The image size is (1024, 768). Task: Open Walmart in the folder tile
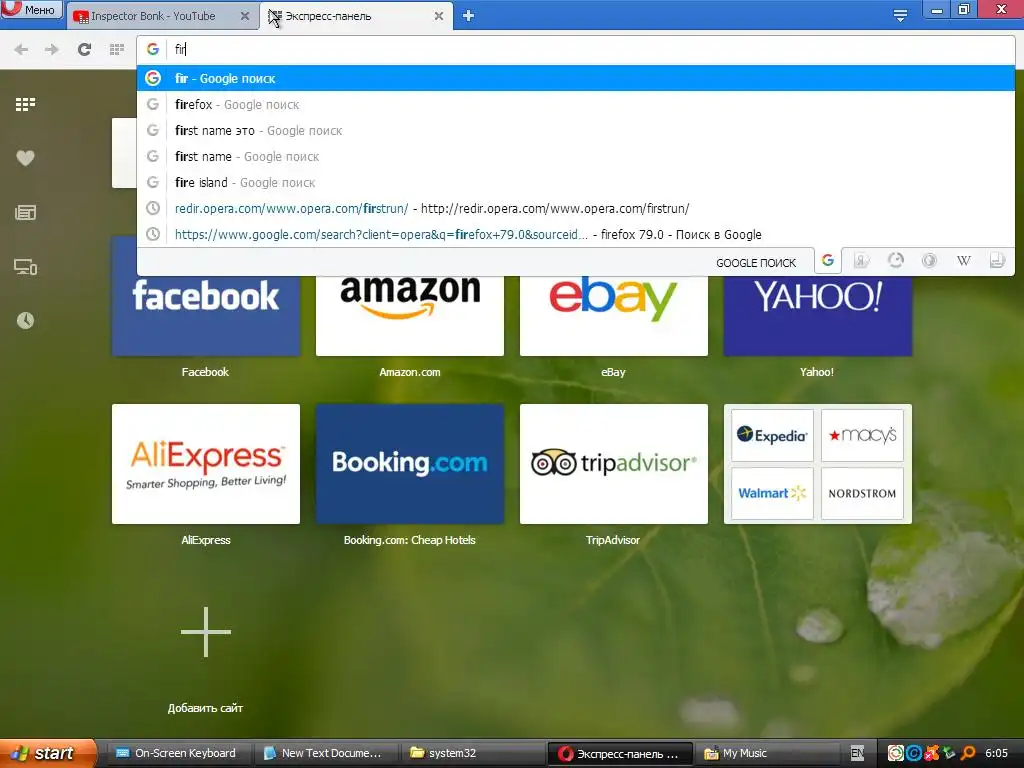coord(772,493)
